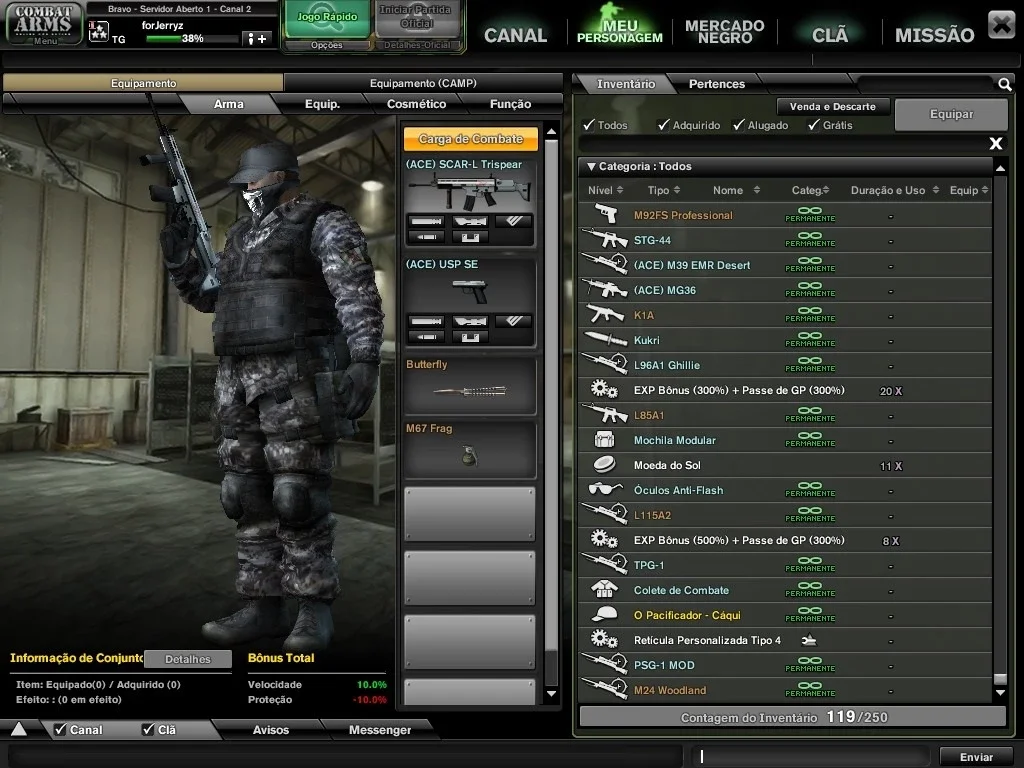Screen dimensions: 1024x768
Task: Select the K1A weapon icon
Action: coord(604,314)
